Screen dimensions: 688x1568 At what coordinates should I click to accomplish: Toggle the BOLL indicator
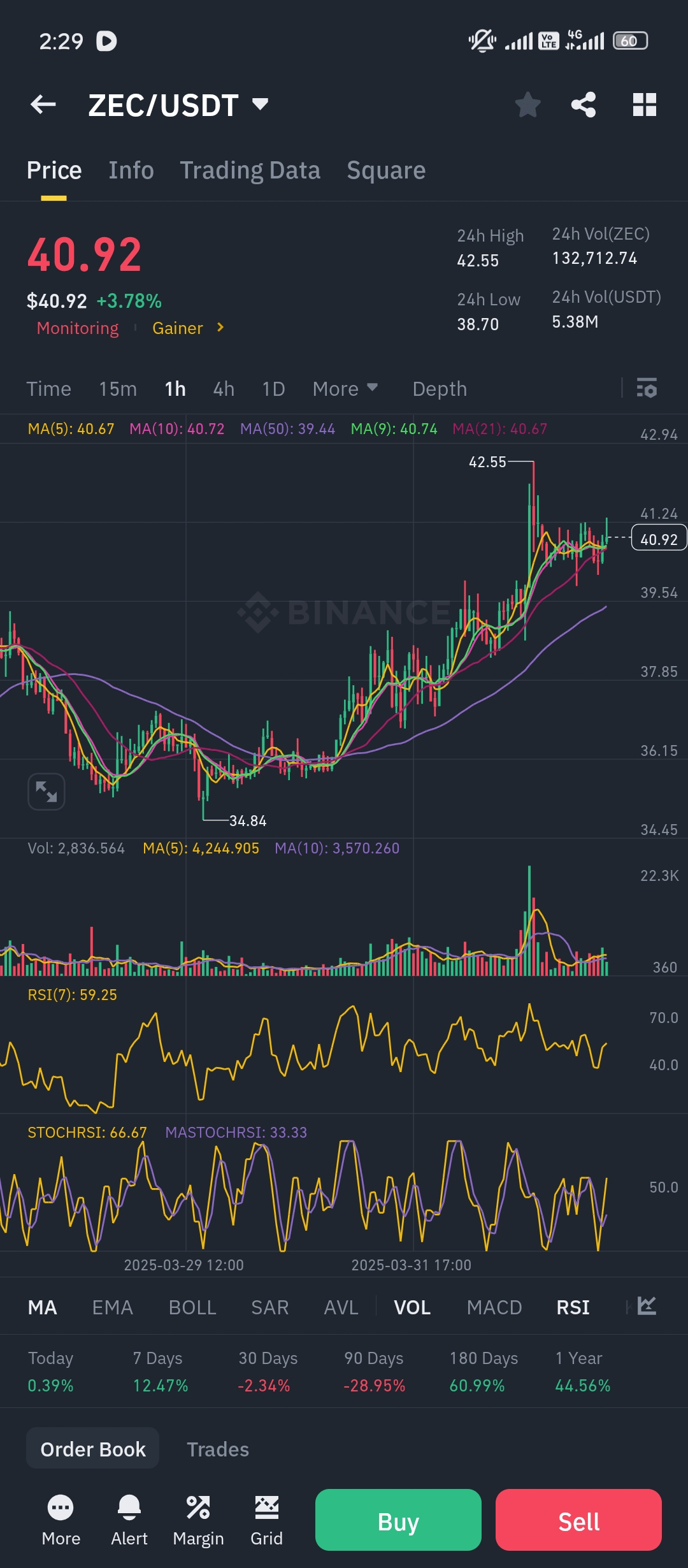point(192,1307)
